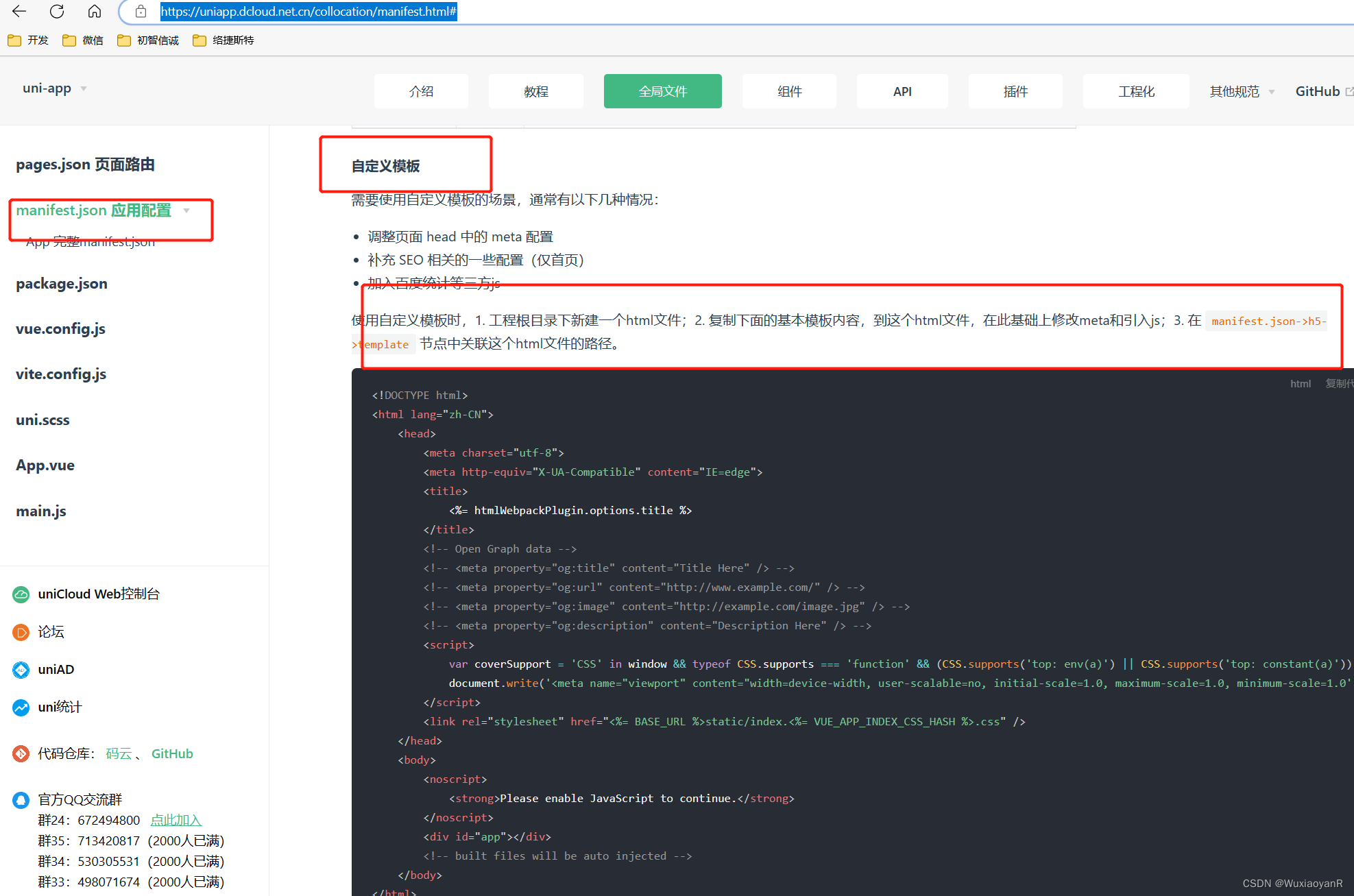Click the 代码仓库 repository icon
Screen dimensions: 1354x896
[21, 753]
